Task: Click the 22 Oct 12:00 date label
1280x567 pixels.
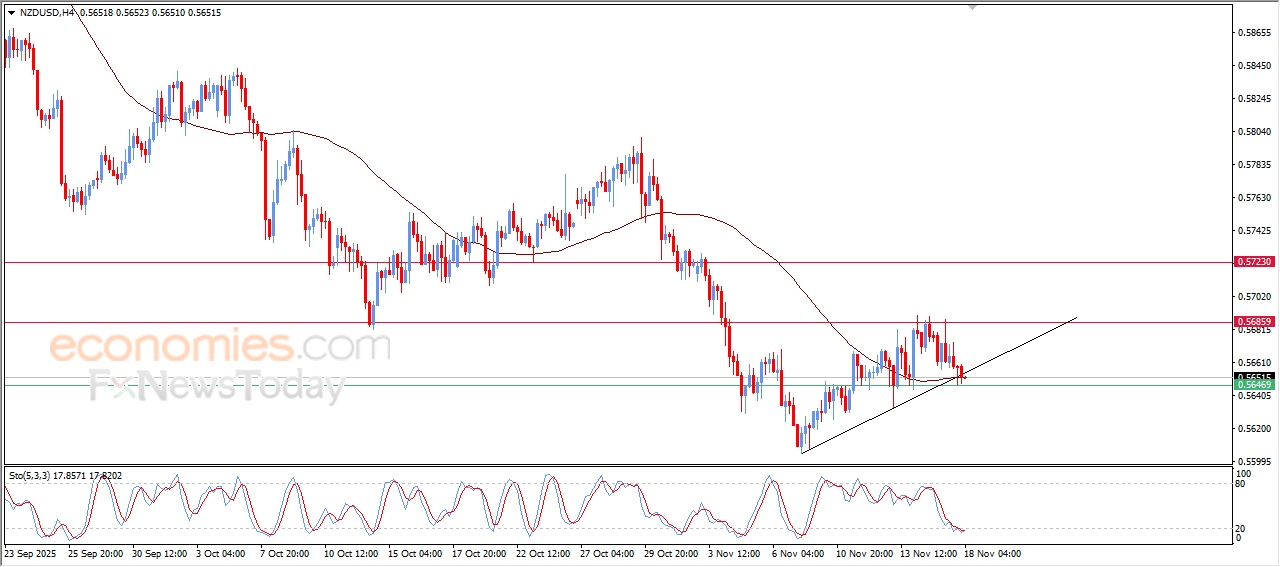Action: pyautogui.click(x=542, y=553)
